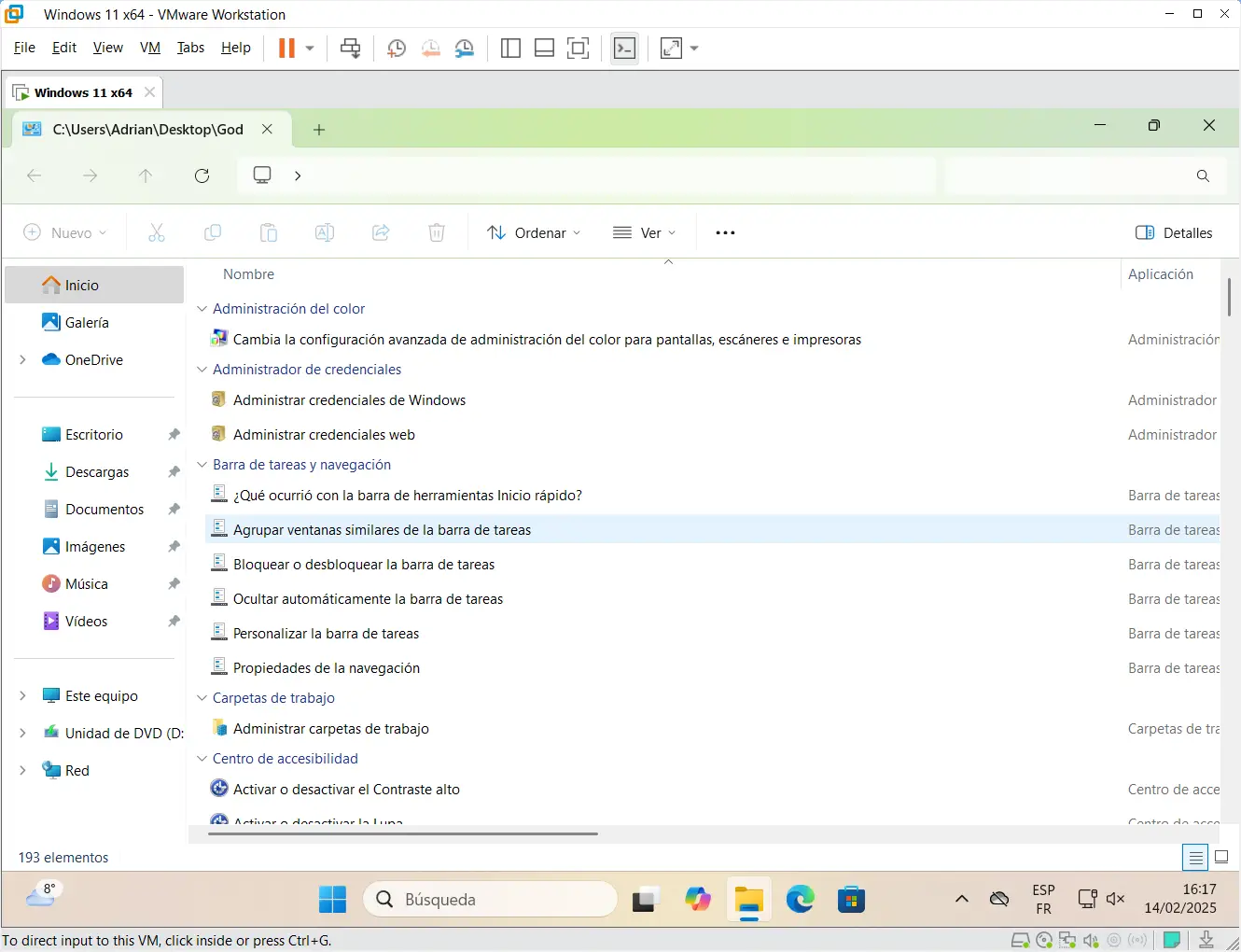Expand the Este equipo tree node

coord(22,695)
